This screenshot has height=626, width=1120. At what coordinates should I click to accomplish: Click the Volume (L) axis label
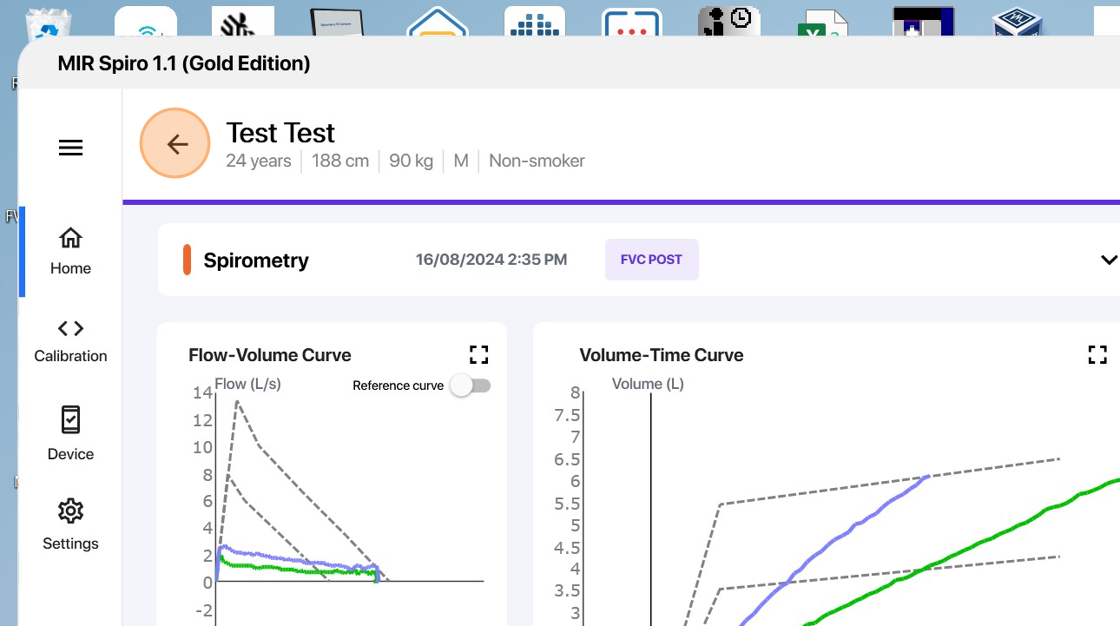point(648,384)
